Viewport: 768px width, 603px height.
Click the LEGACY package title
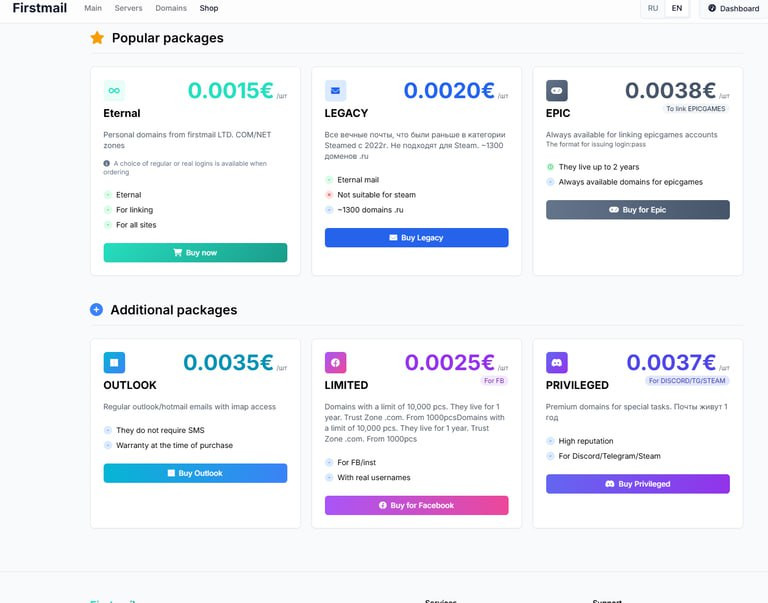coord(346,113)
